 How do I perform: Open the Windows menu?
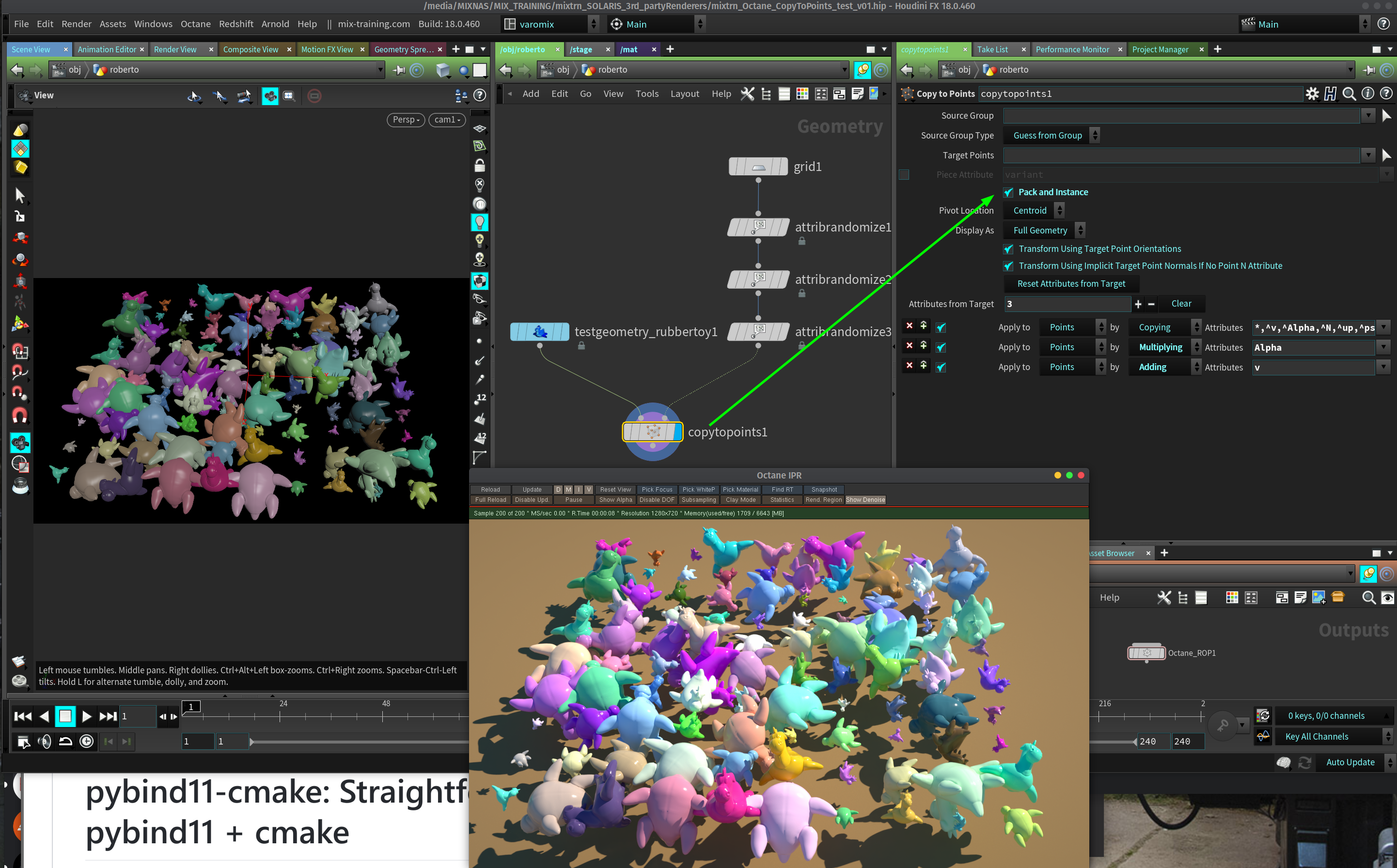tap(153, 24)
